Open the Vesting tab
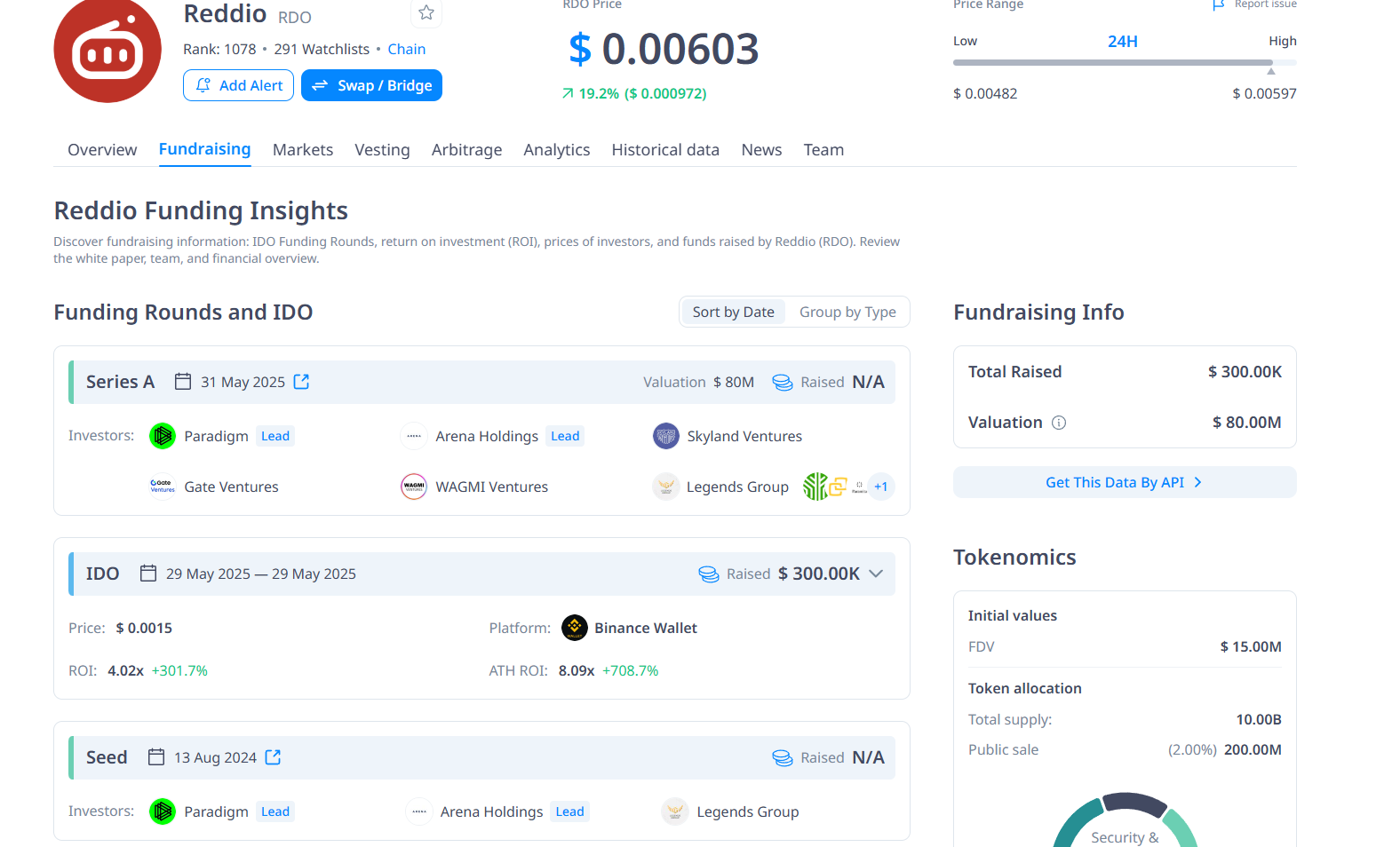Screen dimensions: 1400x847 pyautogui.click(x=382, y=150)
